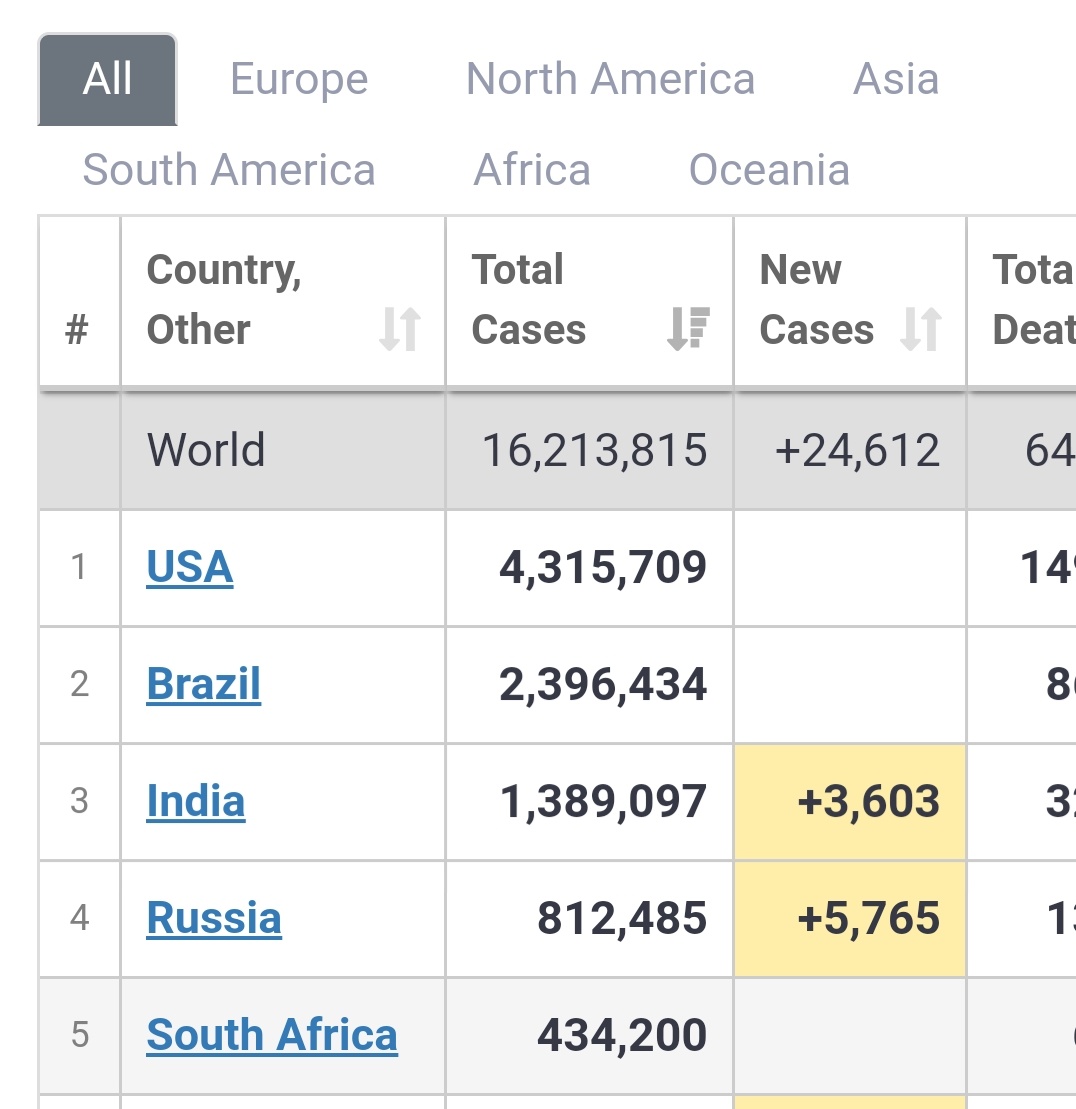Click the Total Cases sort icon

tap(688, 329)
